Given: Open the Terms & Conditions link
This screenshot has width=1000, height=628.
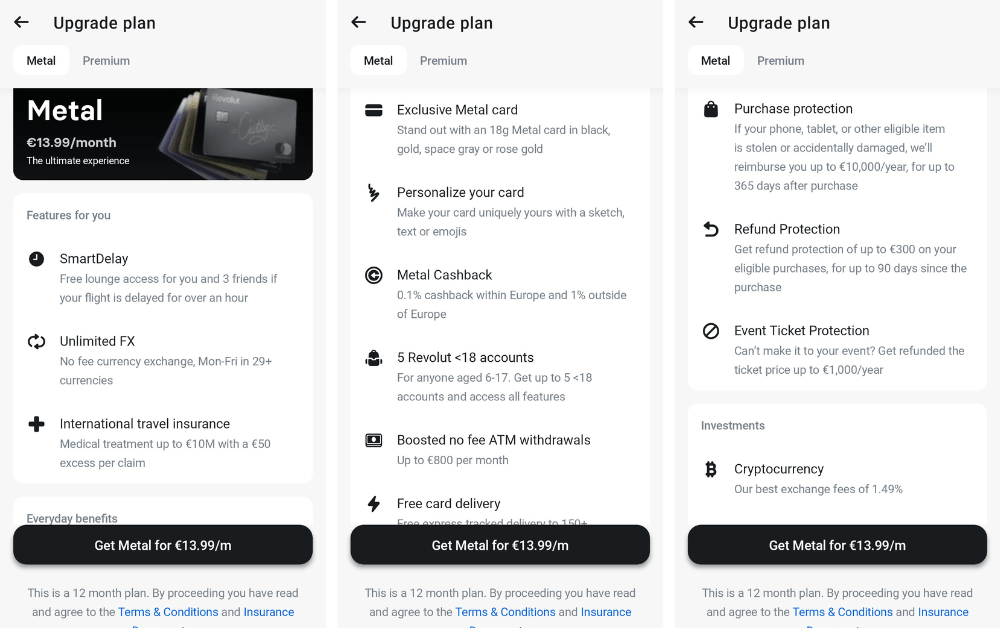Looking at the screenshot, I should point(168,612).
